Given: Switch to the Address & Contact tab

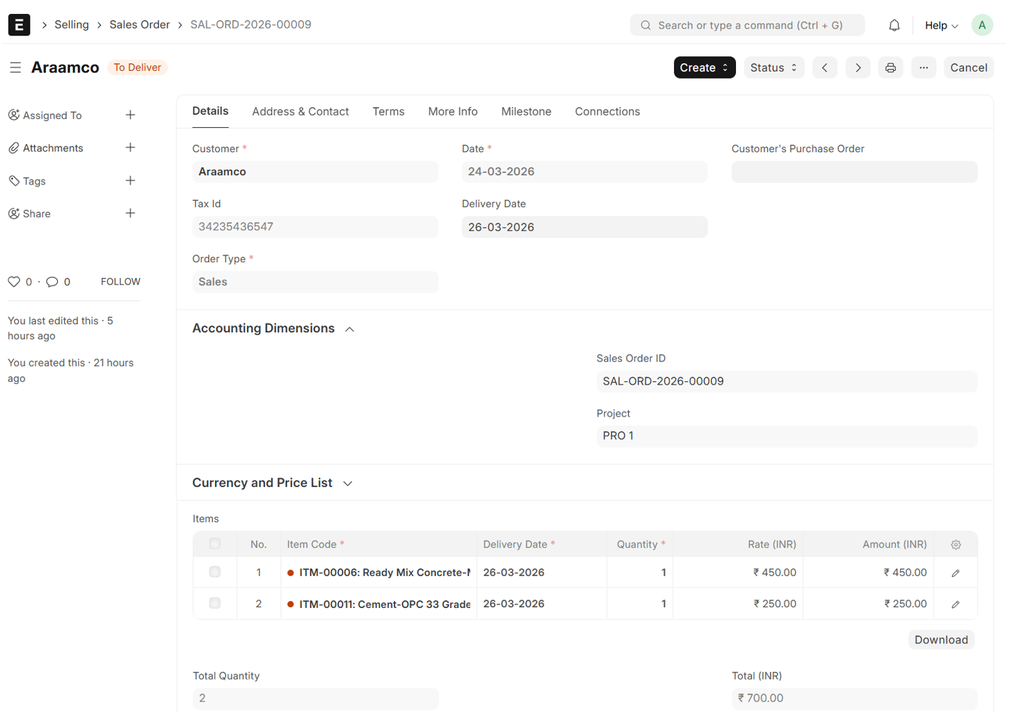Looking at the screenshot, I should [x=300, y=112].
